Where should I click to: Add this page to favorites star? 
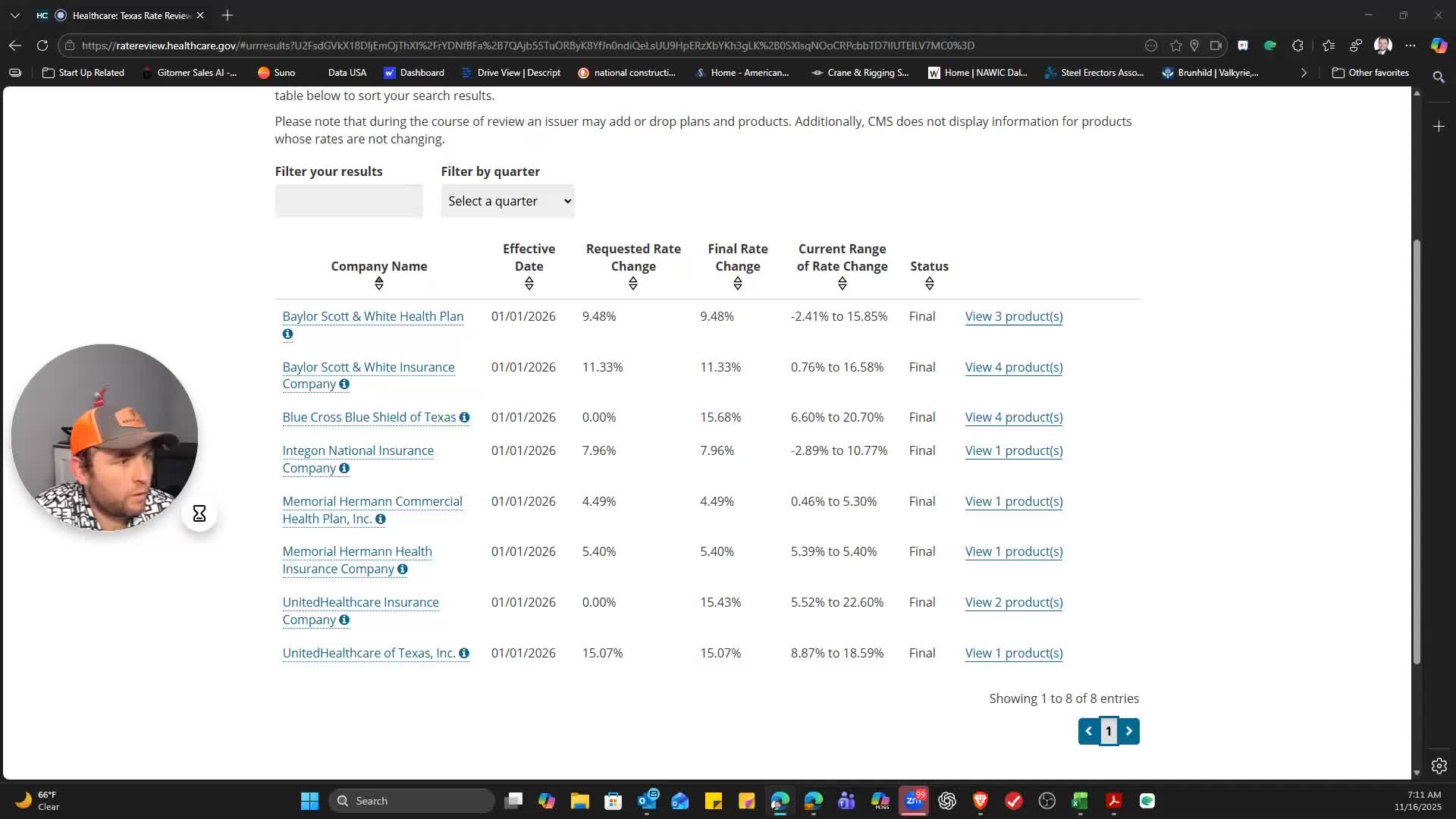tap(1176, 45)
